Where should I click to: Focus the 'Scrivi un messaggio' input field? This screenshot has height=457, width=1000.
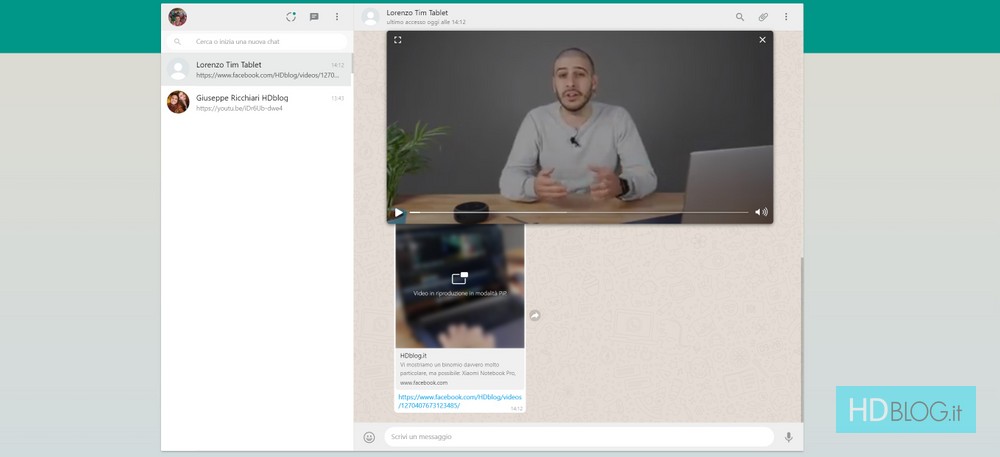578,437
